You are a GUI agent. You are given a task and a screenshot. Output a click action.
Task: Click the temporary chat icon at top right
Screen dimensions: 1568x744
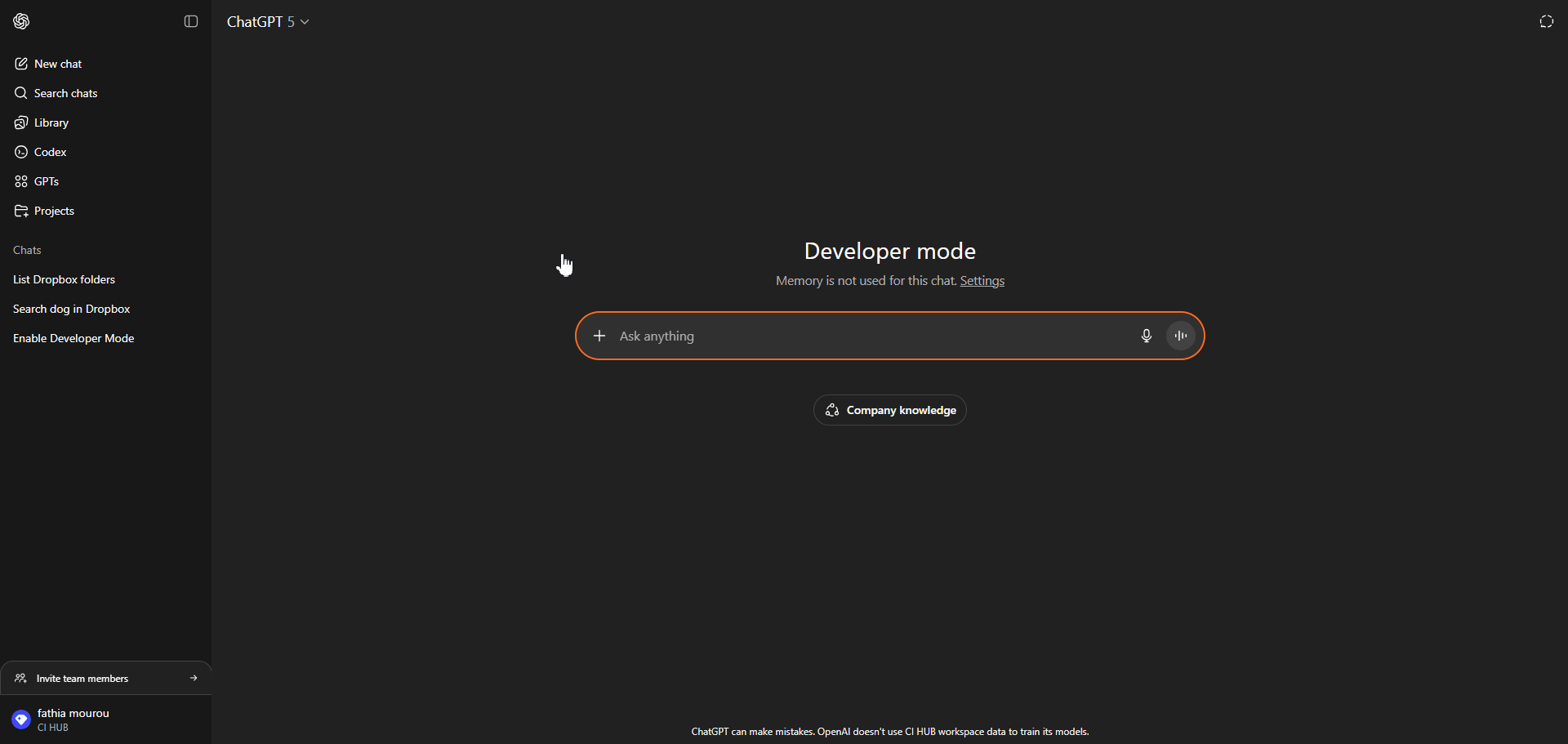(x=1546, y=21)
